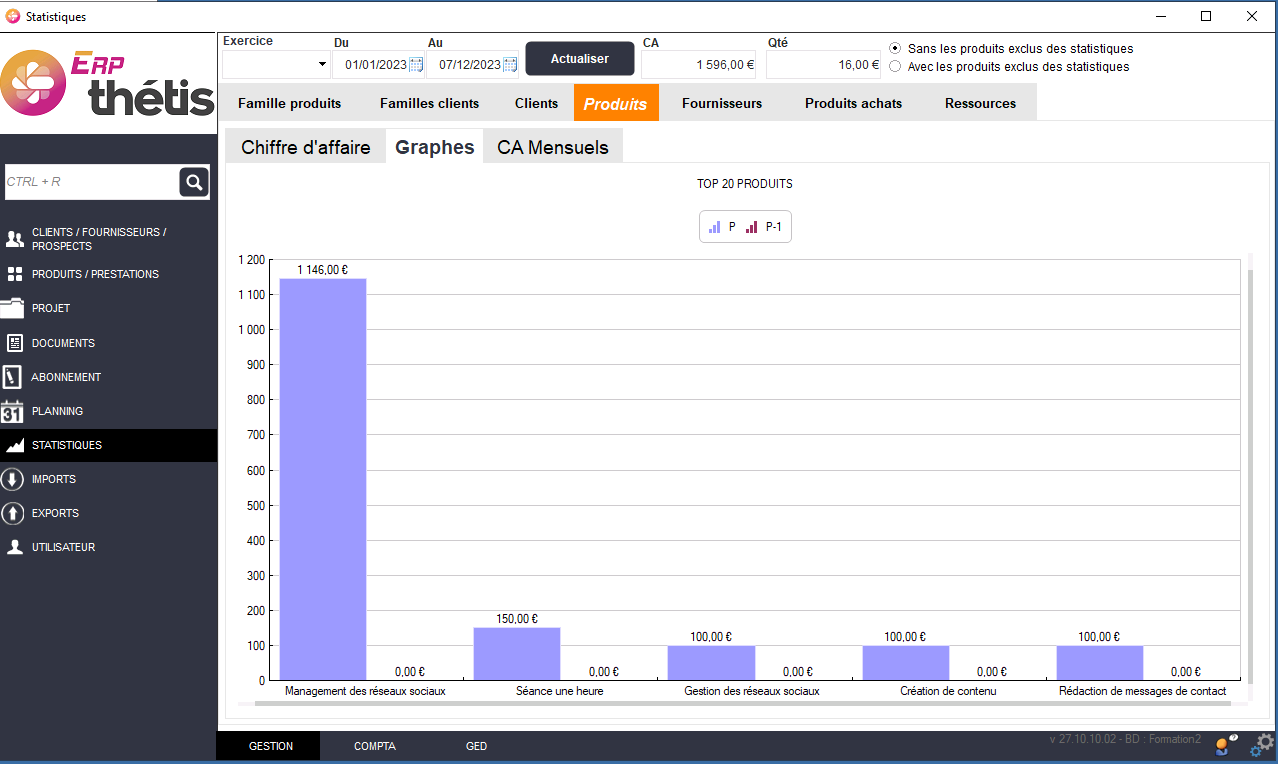The height and width of the screenshot is (764, 1278).
Task: Switch to the CA Mensuels tab
Action: tap(552, 147)
